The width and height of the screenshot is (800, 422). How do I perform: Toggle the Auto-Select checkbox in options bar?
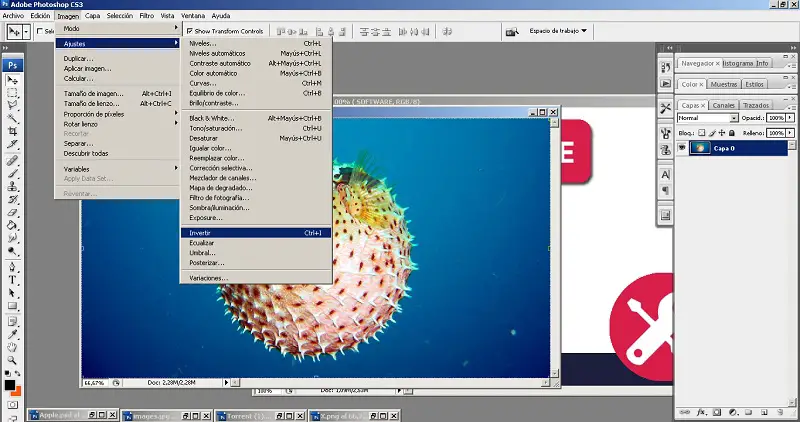(40, 31)
